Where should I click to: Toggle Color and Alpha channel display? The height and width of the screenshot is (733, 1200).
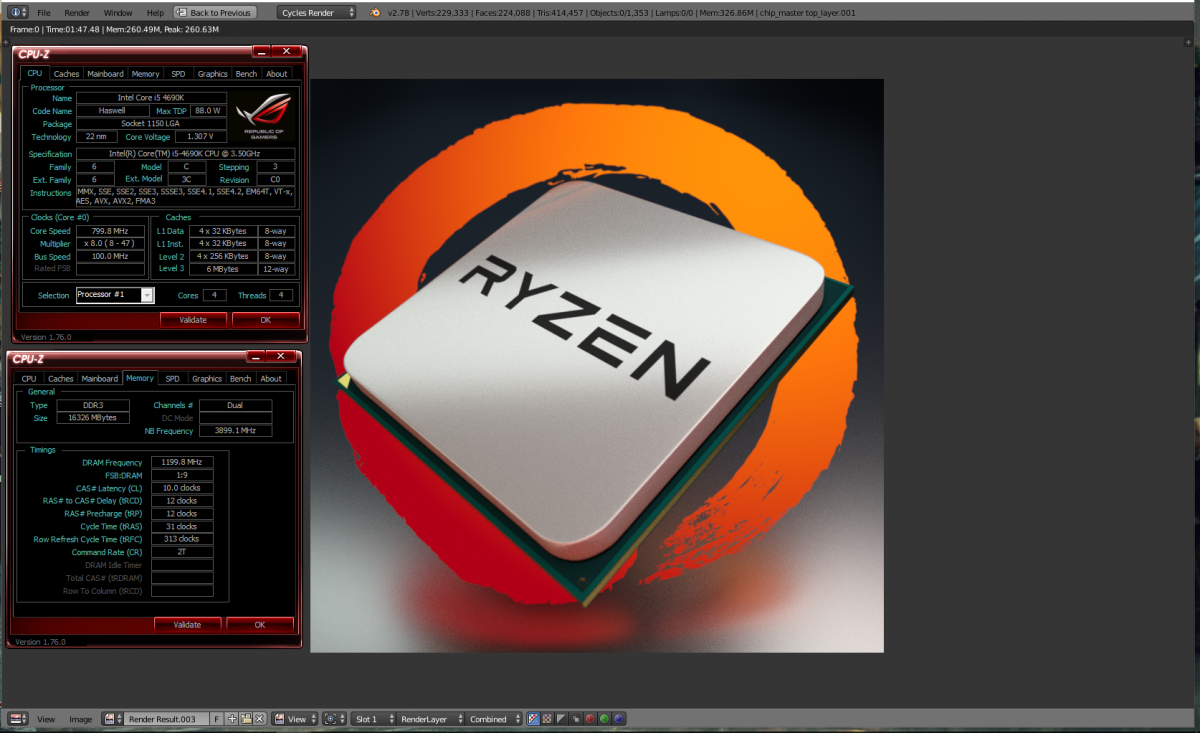(x=533, y=718)
